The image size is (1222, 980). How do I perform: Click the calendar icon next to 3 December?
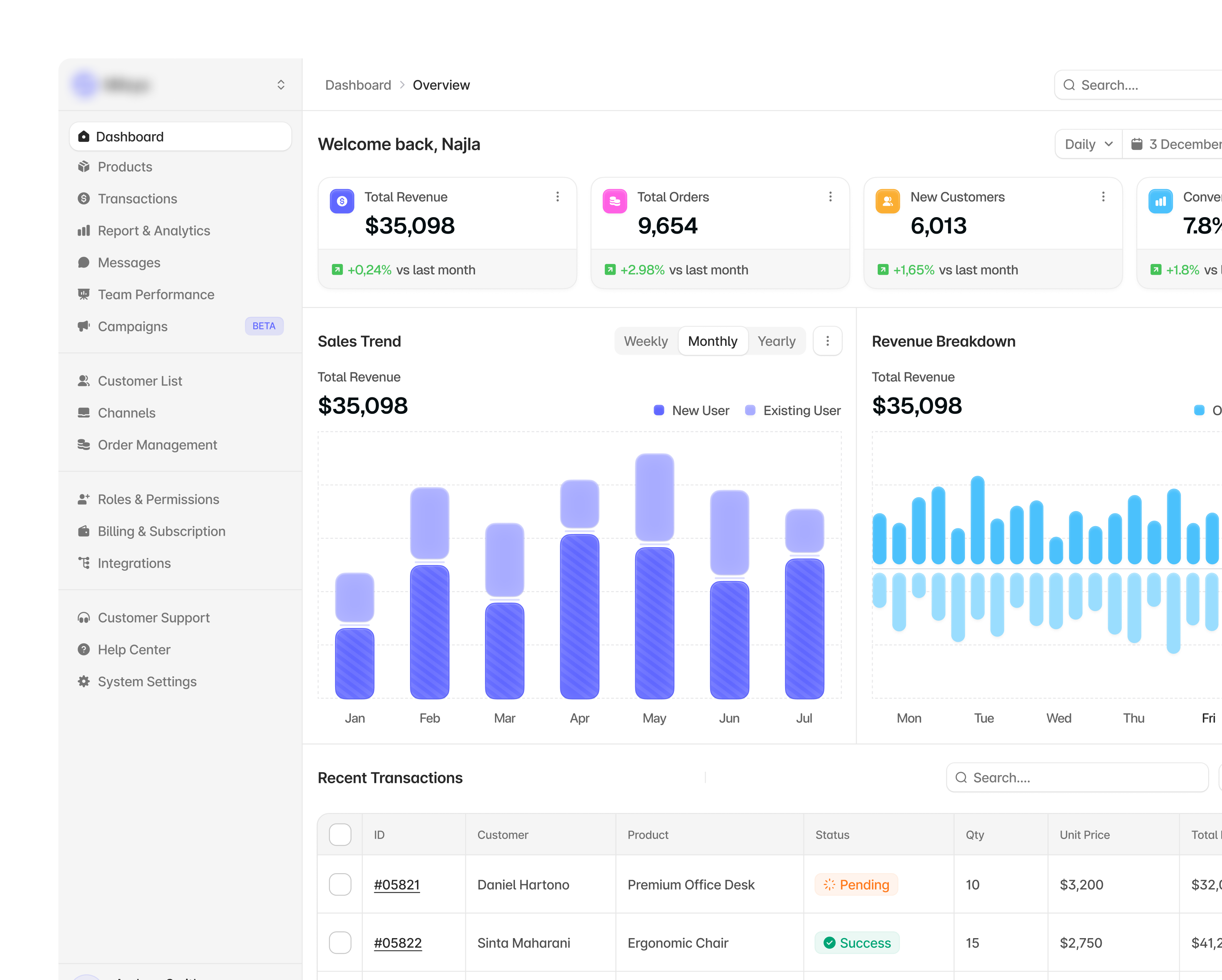[x=1136, y=144]
